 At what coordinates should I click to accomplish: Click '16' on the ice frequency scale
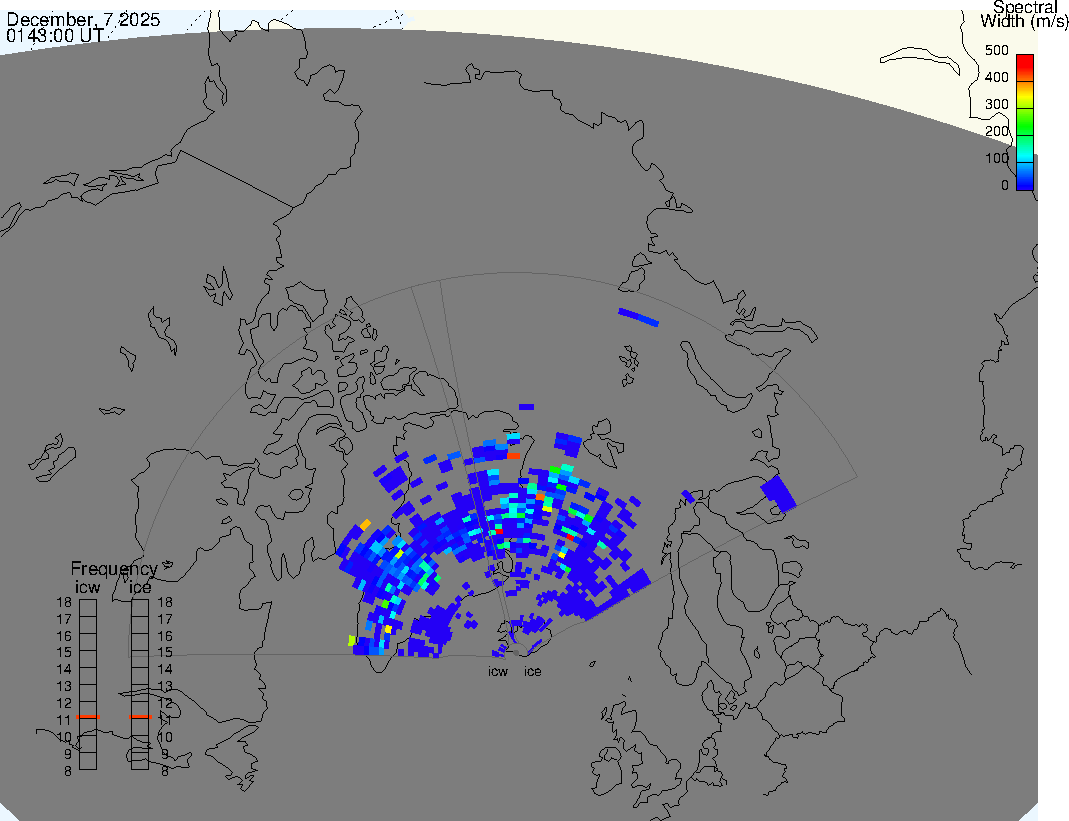[x=165, y=636]
